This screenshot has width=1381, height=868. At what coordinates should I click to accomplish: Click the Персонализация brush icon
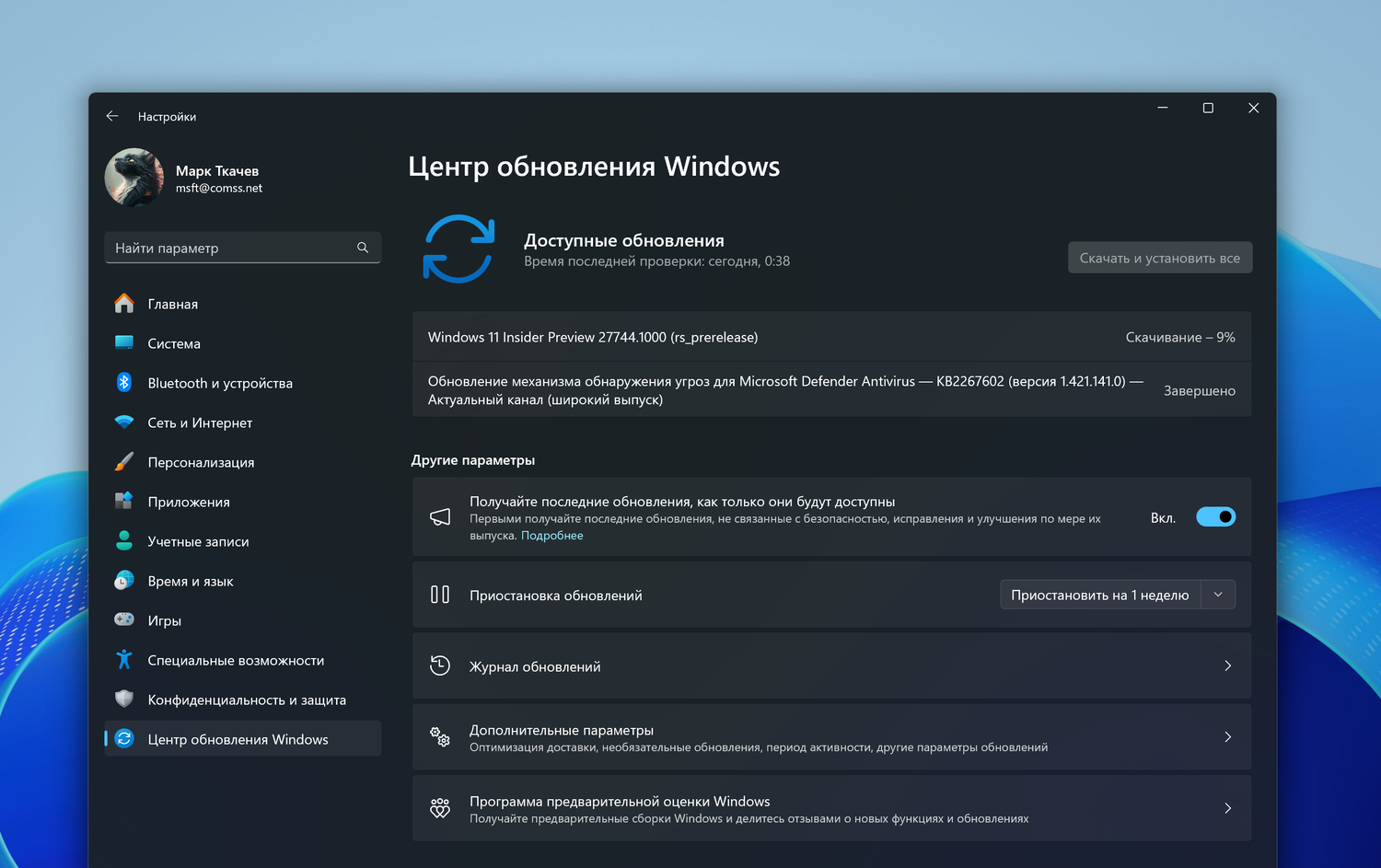(123, 461)
